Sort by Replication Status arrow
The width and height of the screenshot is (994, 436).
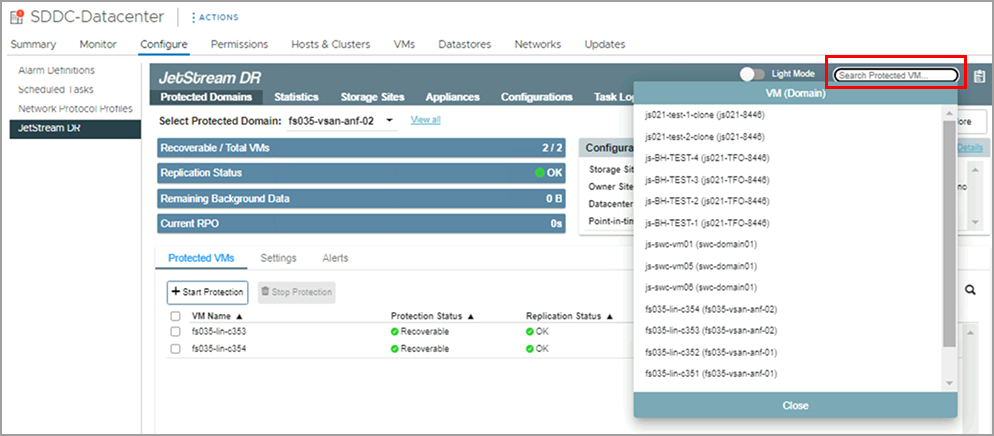pos(610,316)
